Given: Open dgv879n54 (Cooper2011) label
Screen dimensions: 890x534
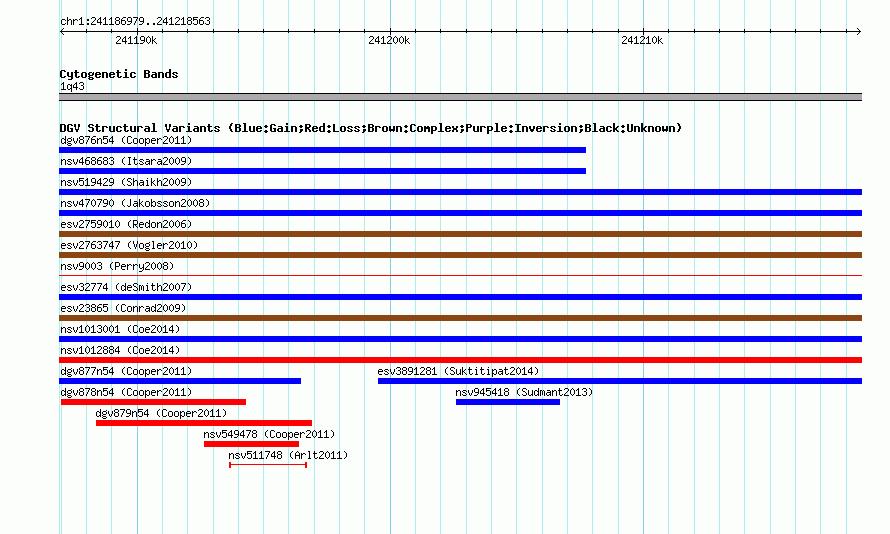Looking at the screenshot, I should coord(161,413).
